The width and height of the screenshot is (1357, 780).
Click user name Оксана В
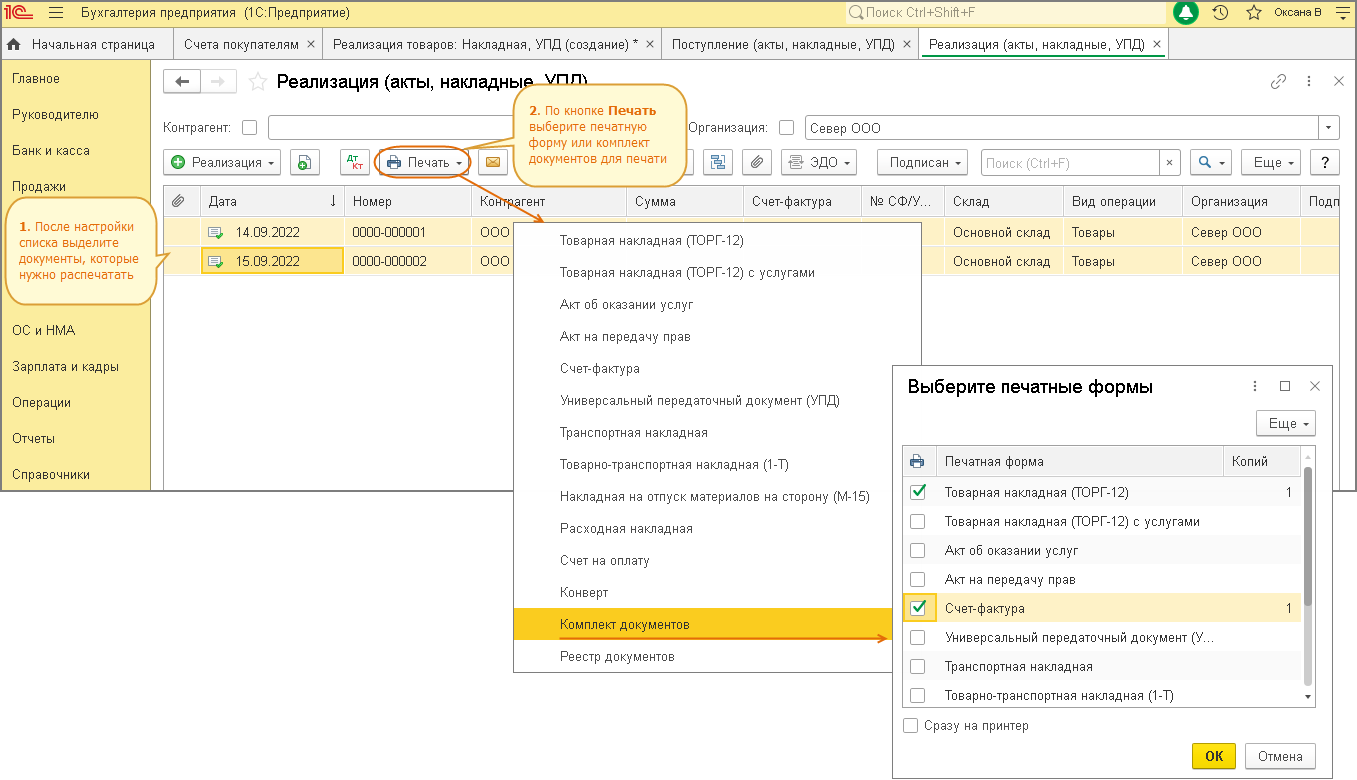(1298, 13)
